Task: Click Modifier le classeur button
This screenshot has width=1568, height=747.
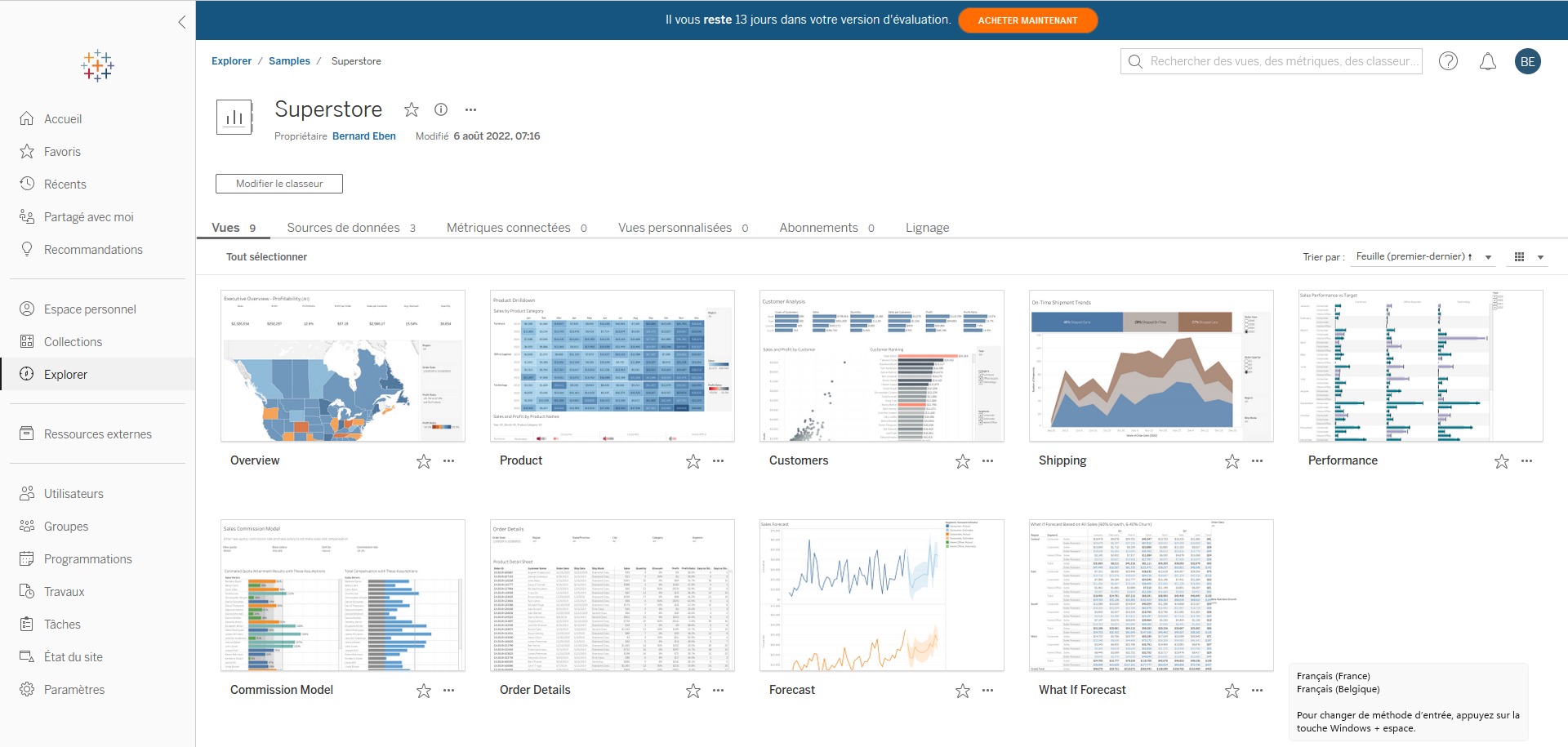Action: (279, 184)
